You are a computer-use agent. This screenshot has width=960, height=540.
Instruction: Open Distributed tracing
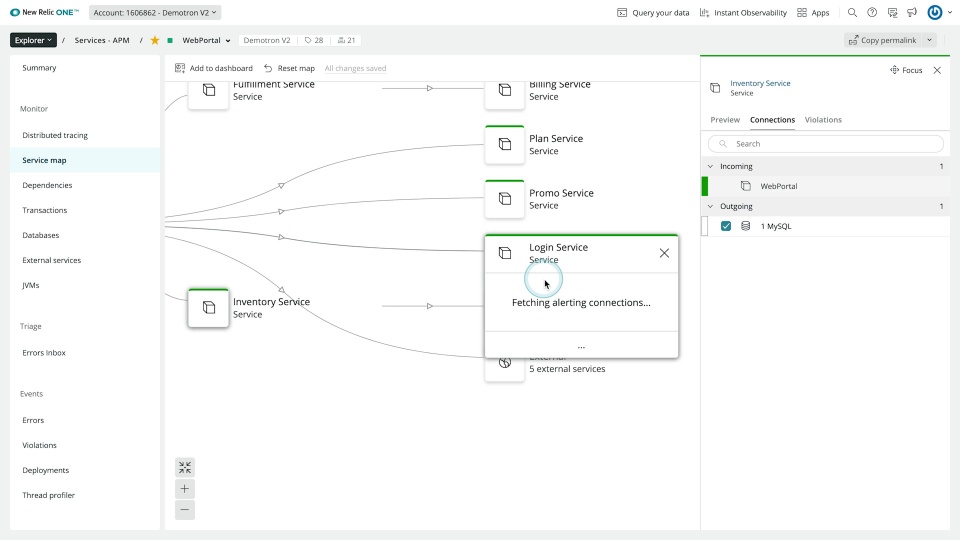pyautogui.click(x=55, y=135)
